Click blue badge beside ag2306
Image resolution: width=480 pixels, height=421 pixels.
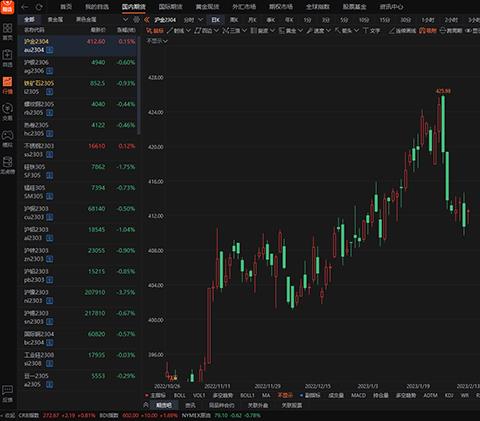point(50,71)
